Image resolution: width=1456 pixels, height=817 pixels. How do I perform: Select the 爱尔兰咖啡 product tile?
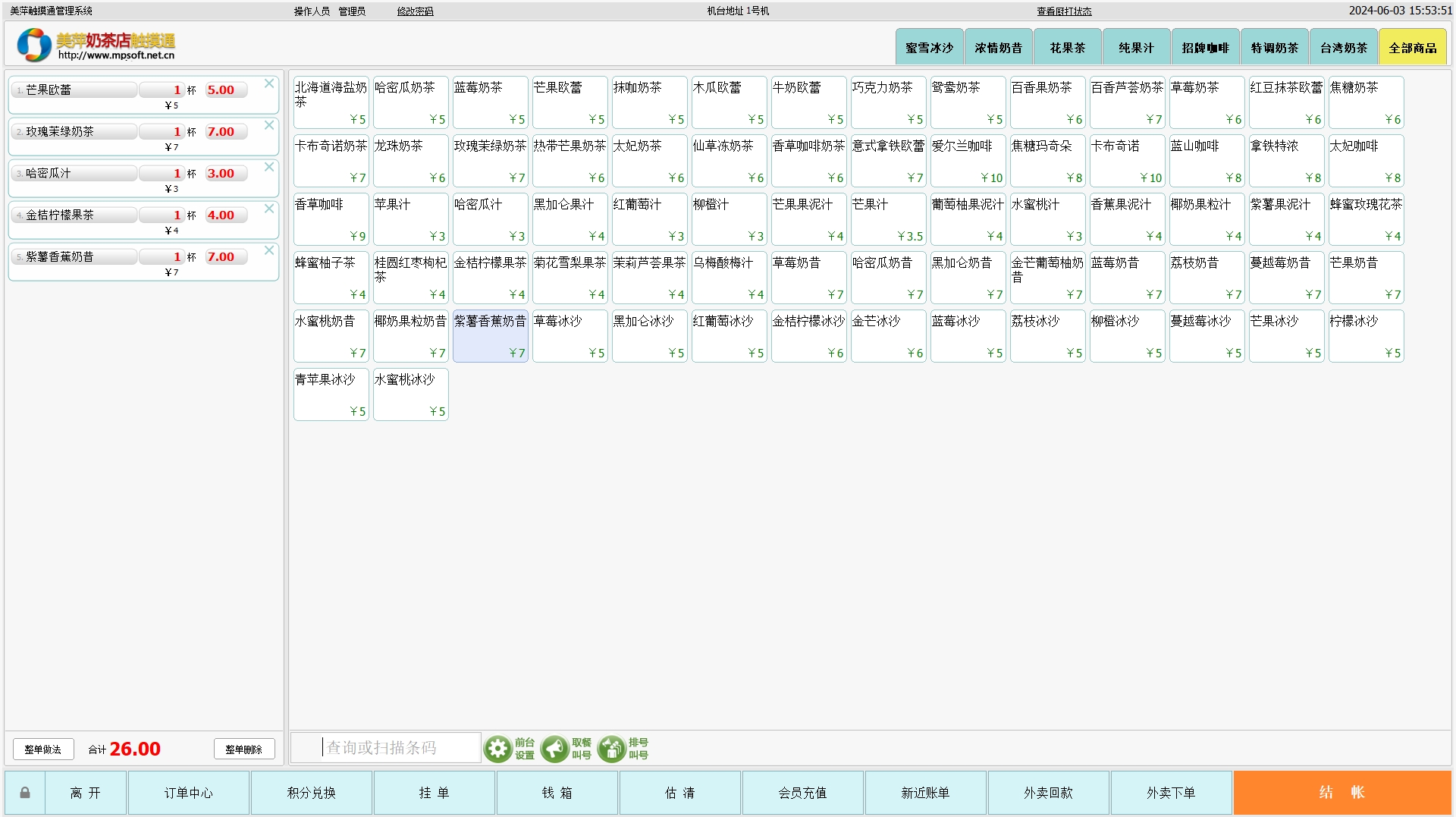click(968, 161)
